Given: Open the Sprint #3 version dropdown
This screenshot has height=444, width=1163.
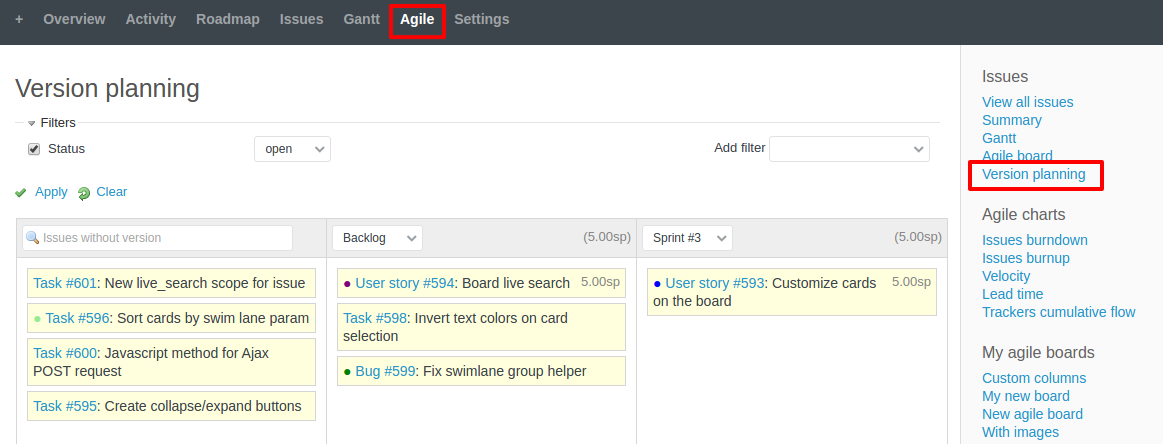Looking at the screenshot, I should pos(687,238).
